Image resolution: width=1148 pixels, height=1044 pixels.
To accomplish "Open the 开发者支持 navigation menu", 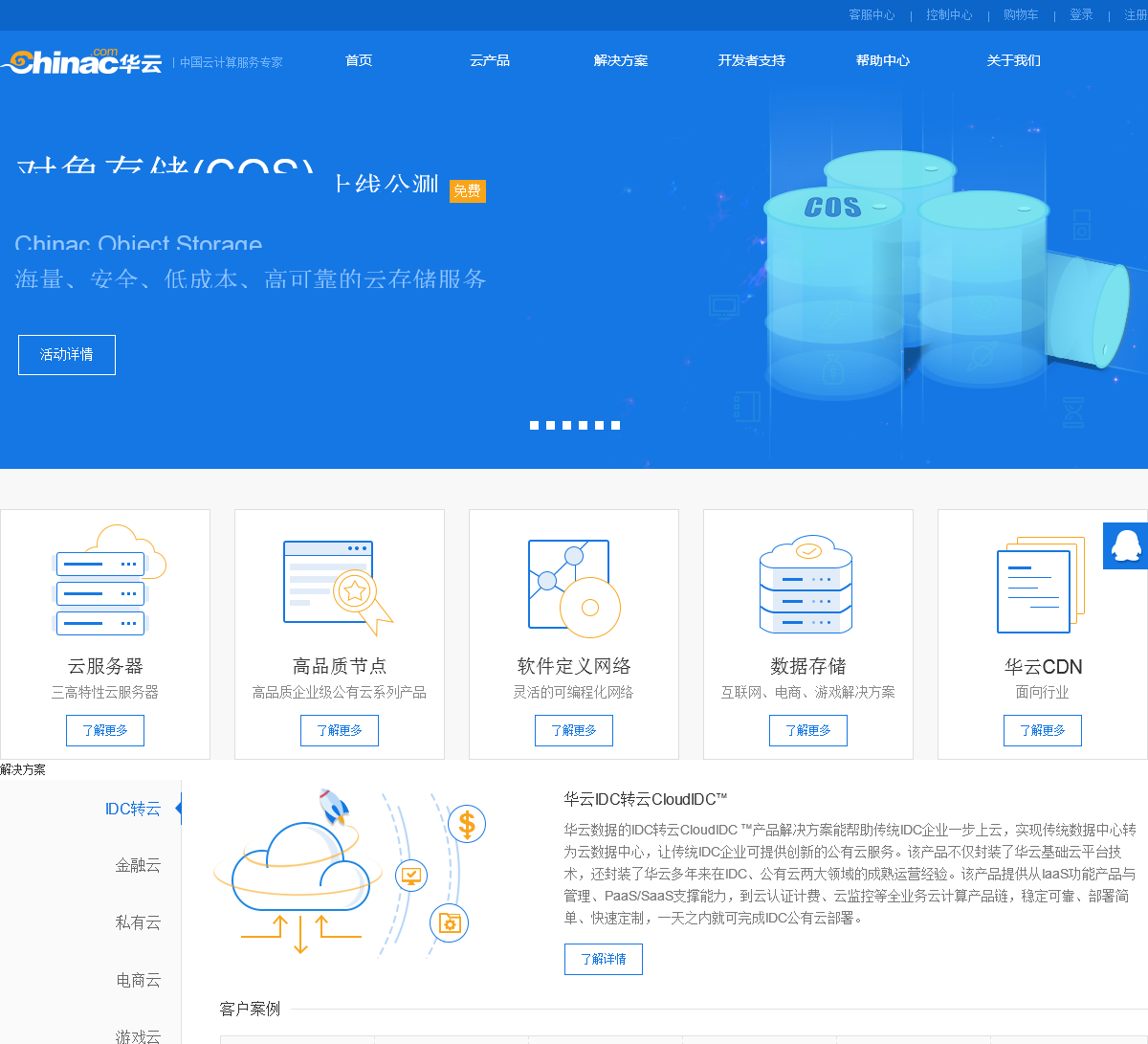I will point(752,60).
